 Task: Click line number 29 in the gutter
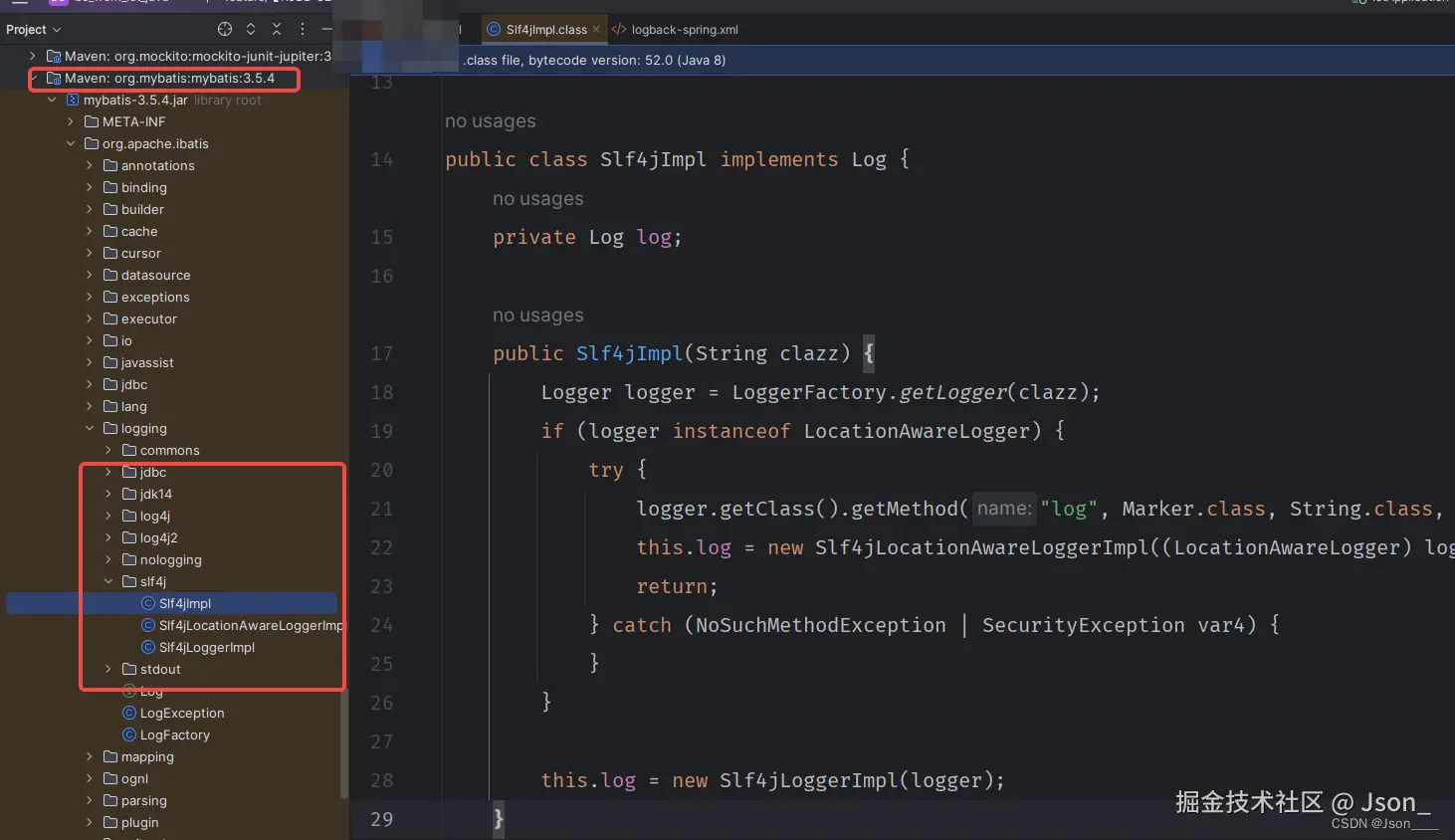pos(382,819)
